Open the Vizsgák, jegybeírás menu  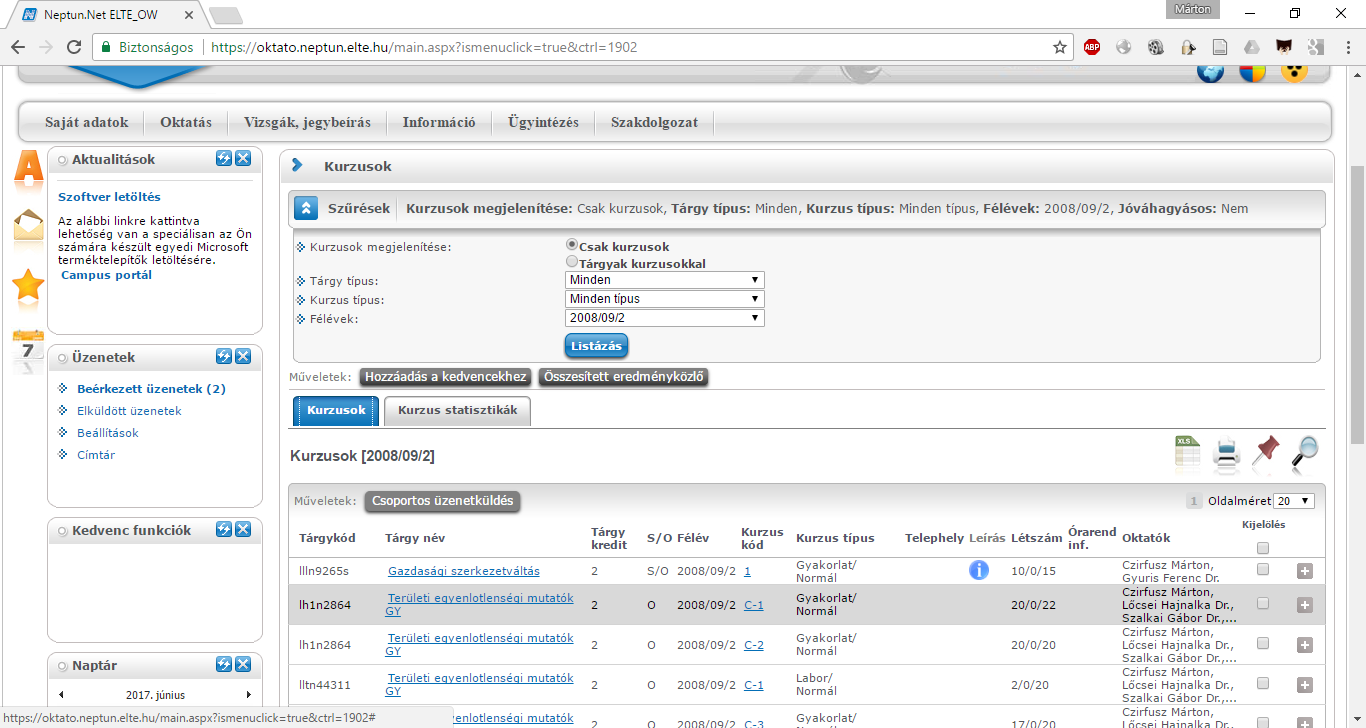click(x=307, y=122)
